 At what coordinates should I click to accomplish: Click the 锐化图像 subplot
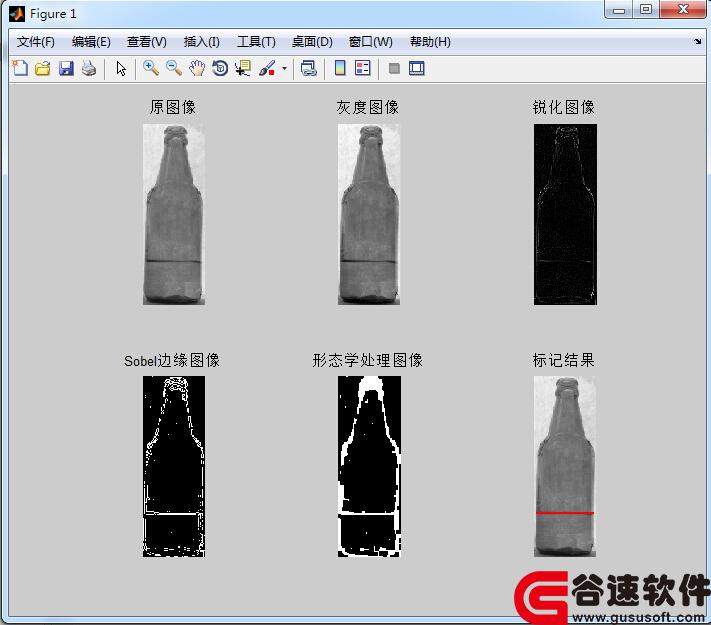click(565, 214)
